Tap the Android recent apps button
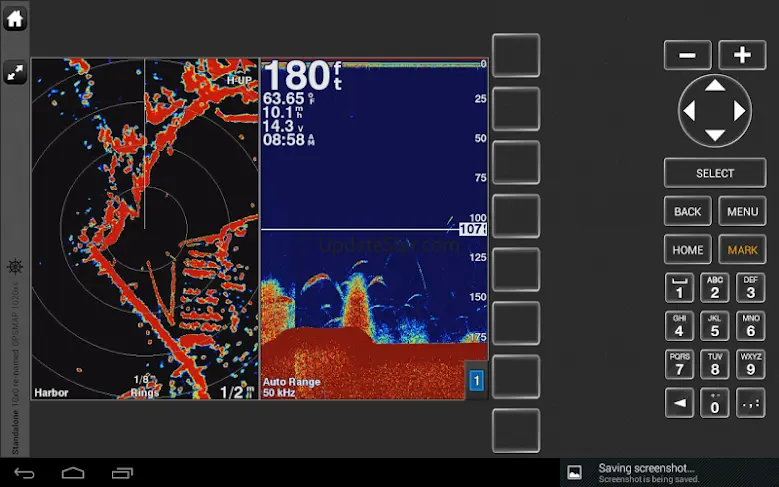Screen dimensions: 779x487 coord(122,472)
